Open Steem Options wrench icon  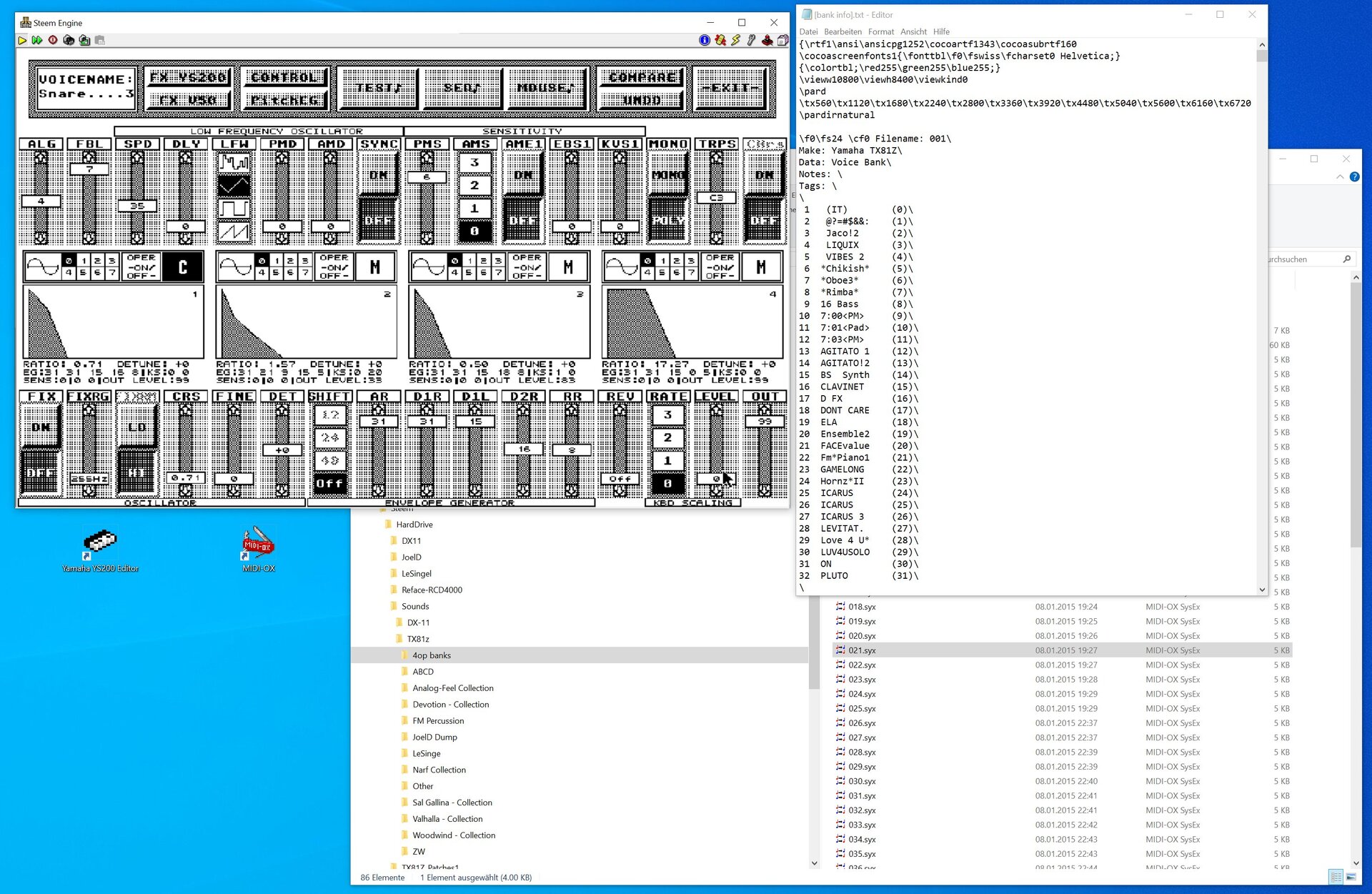pos(751,41)
